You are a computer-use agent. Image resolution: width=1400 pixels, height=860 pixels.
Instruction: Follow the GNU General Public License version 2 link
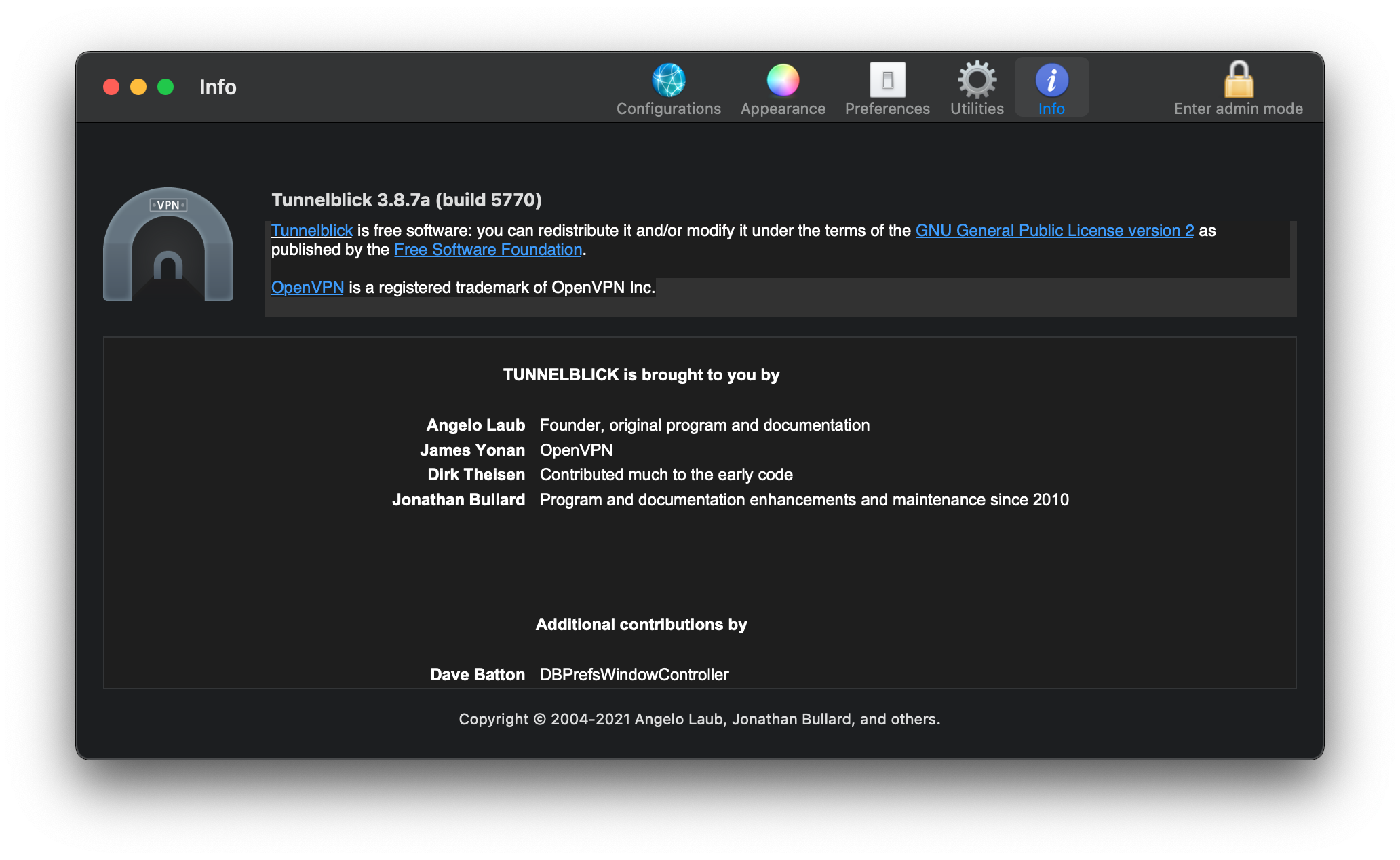[x=1054, y=231]
